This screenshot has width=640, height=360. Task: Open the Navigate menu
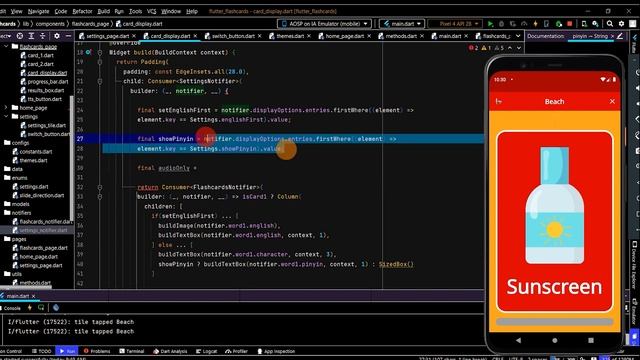point(38,11)
